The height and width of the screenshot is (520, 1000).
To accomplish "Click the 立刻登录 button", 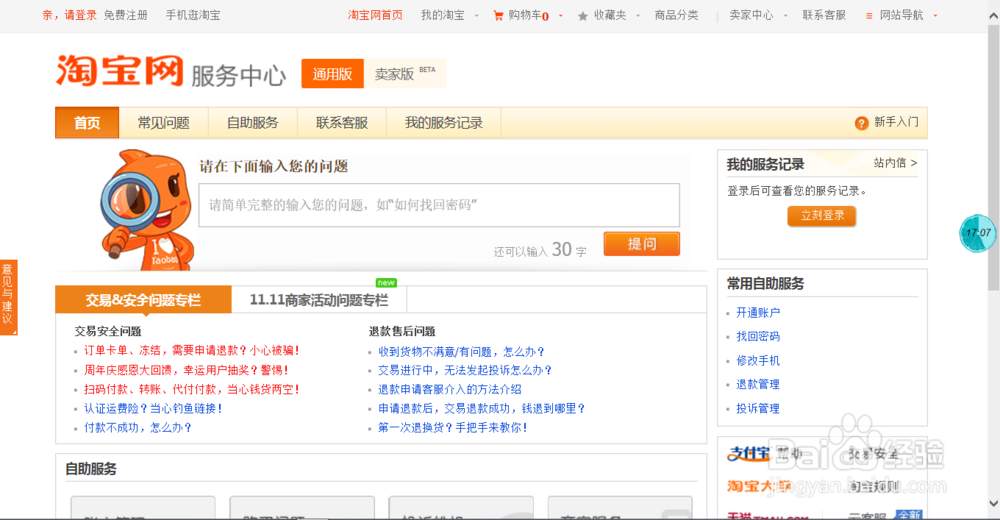I will pos(822,216).
